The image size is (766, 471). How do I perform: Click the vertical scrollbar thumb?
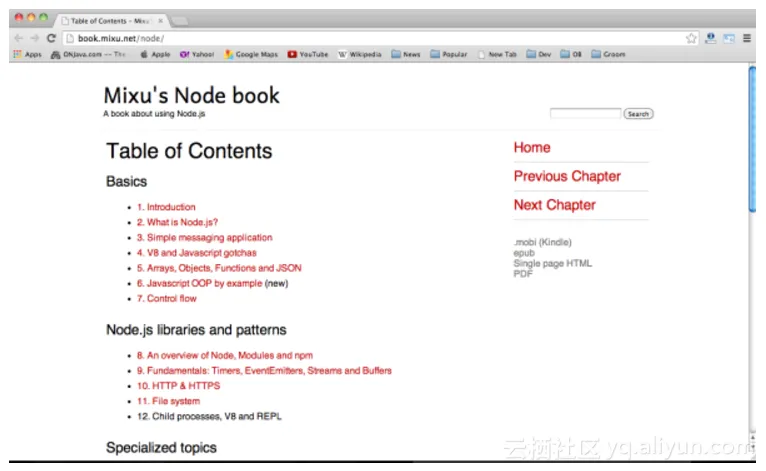click(x=752, y=139)
